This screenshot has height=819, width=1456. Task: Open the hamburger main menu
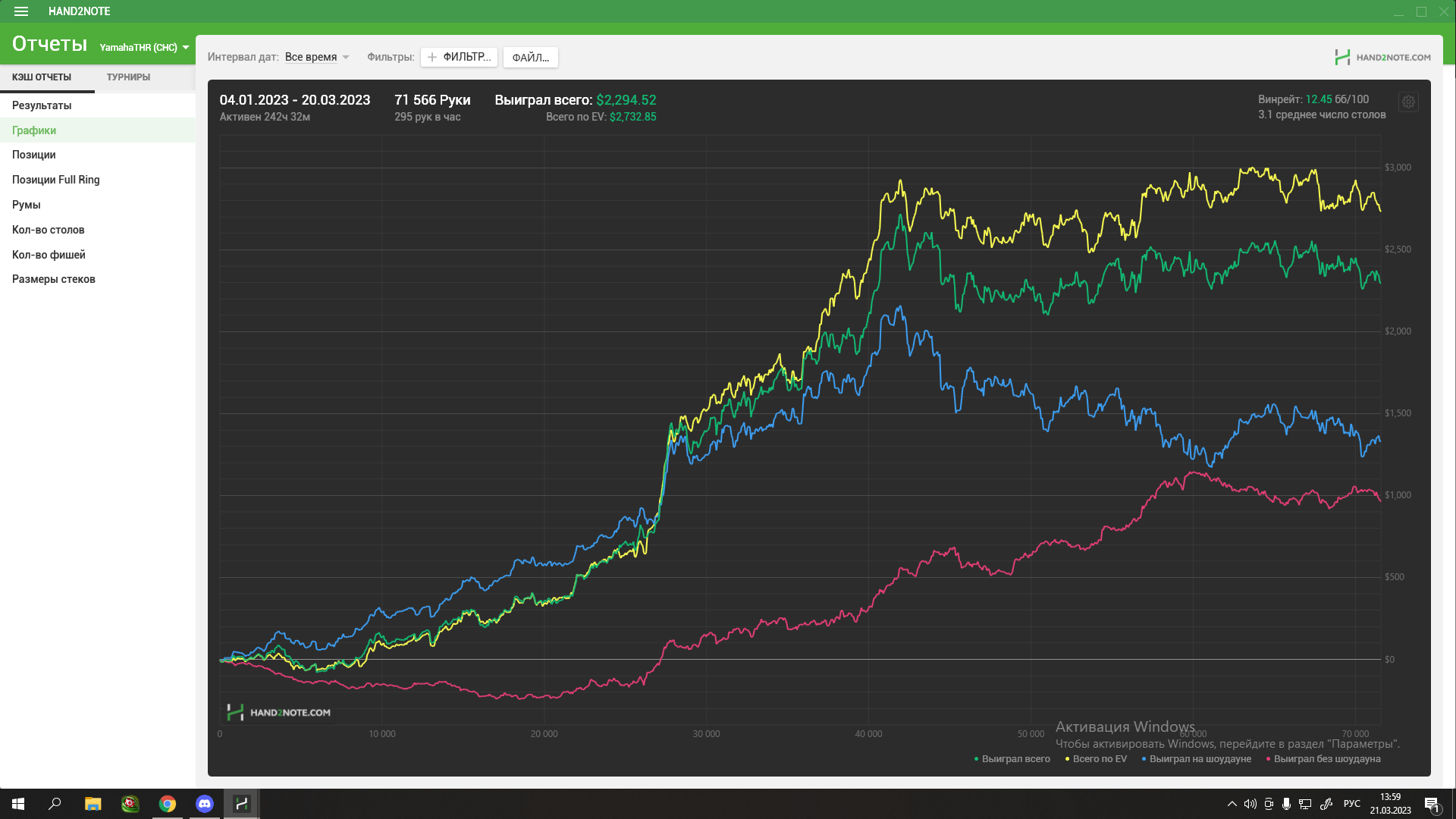tap(21, 11)
